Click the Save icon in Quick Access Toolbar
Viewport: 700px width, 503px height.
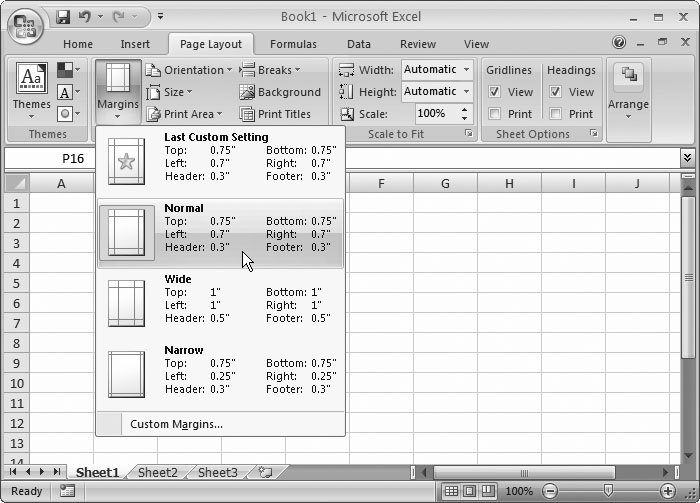(64, 17)
